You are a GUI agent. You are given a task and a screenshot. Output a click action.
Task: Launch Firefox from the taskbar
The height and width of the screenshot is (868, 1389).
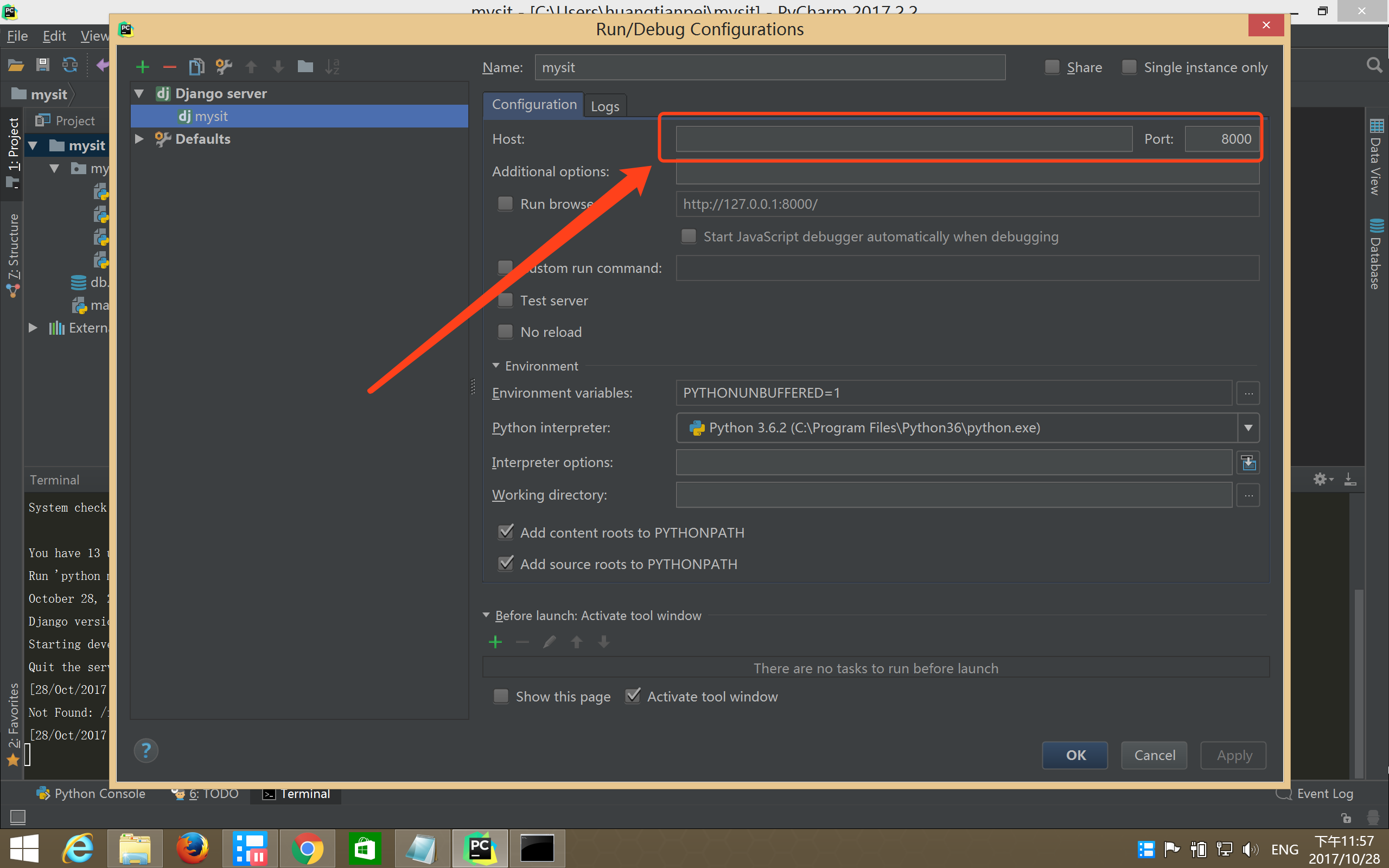tap(192, 848)
